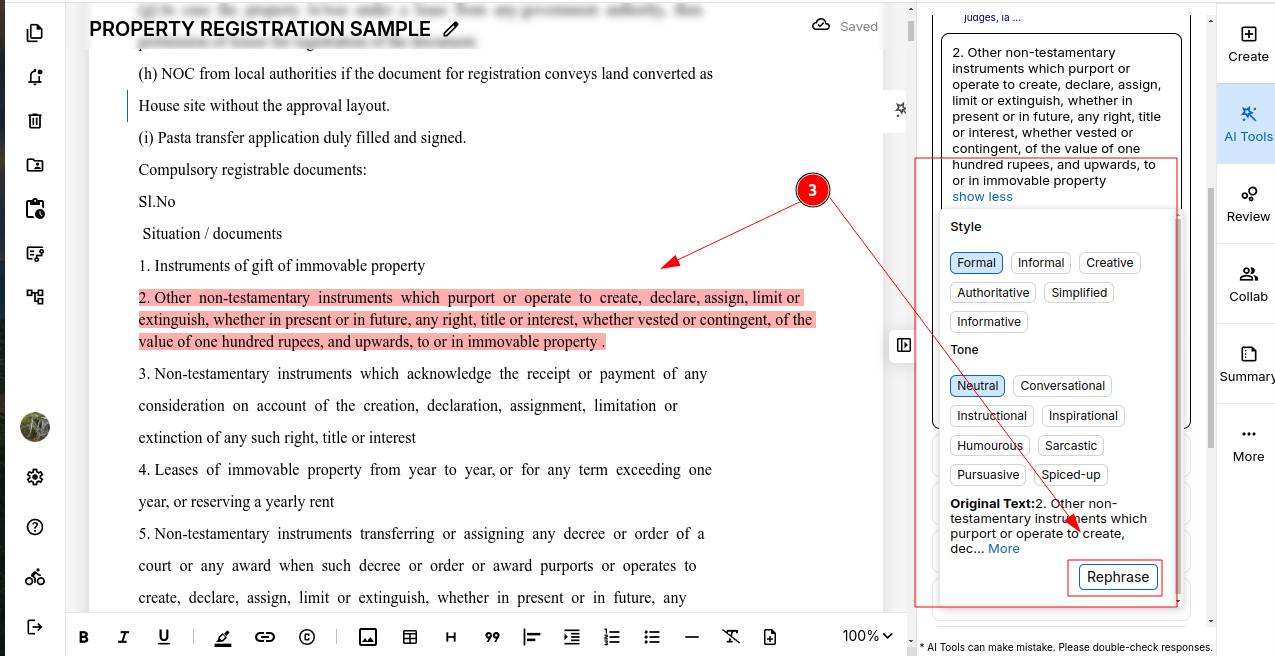Viewport: 1275px width, 656px height.
Task: Click the Bold formatting icon
Action: [x=84, y=637]
